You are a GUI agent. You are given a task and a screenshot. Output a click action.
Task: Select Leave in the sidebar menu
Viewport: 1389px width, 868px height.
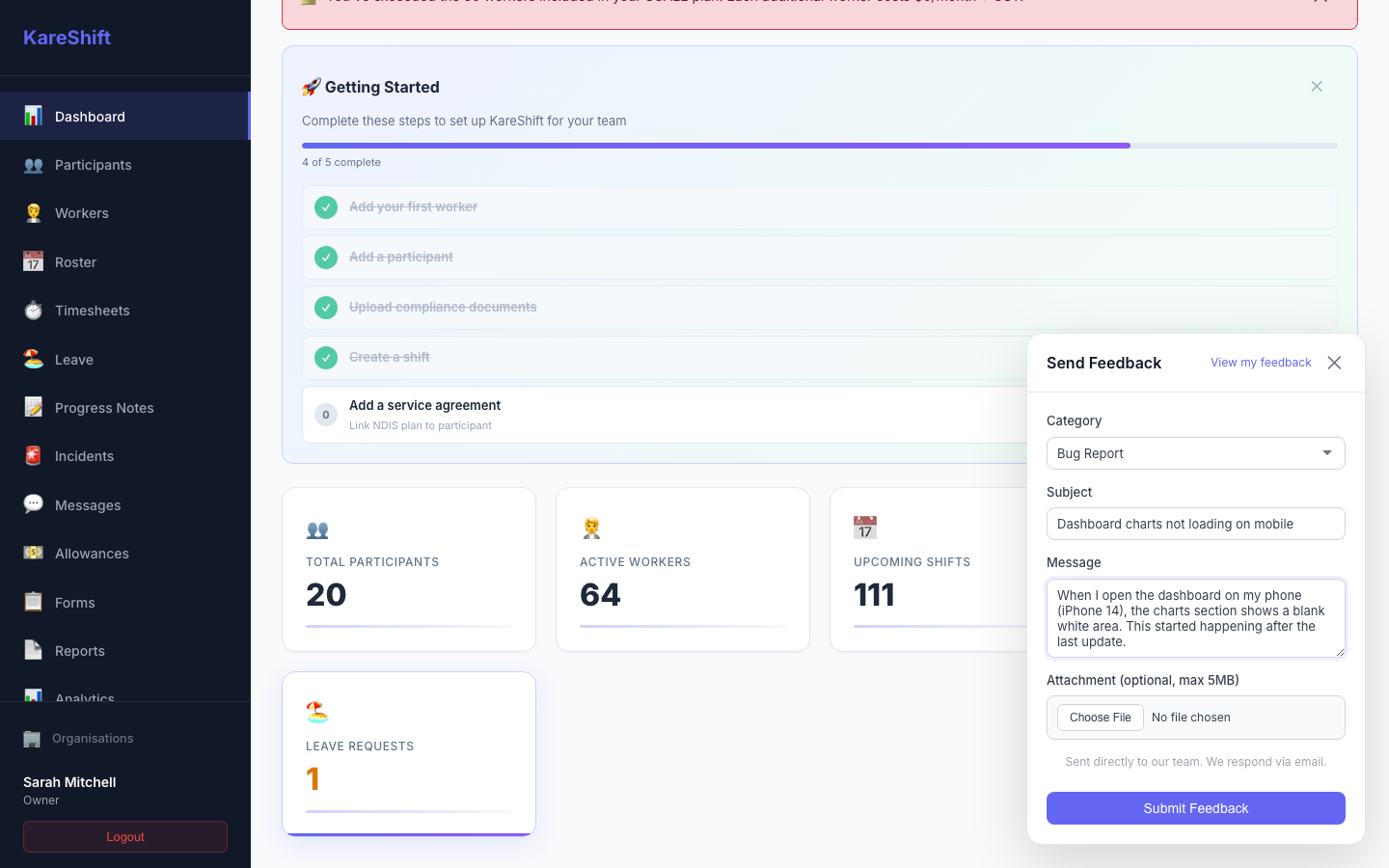pos(125,359)
